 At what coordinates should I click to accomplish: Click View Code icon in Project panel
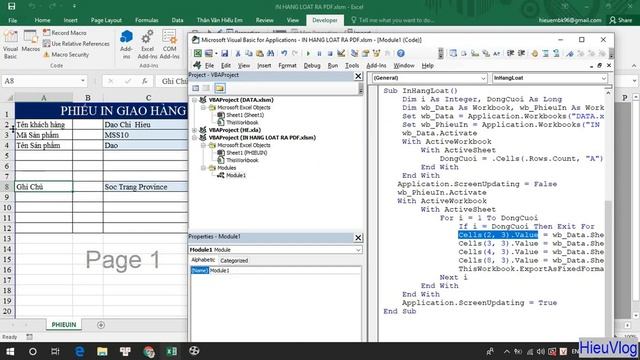point(196,88)
